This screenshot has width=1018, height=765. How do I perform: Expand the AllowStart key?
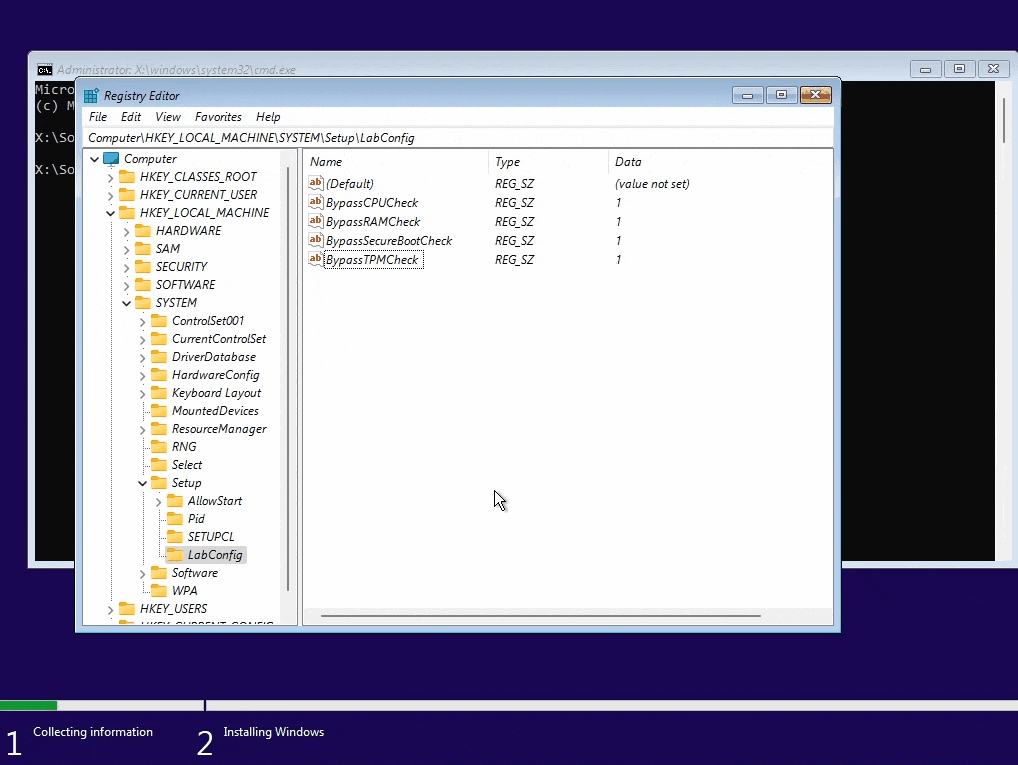pyautogui.click(x=158, y=501)
